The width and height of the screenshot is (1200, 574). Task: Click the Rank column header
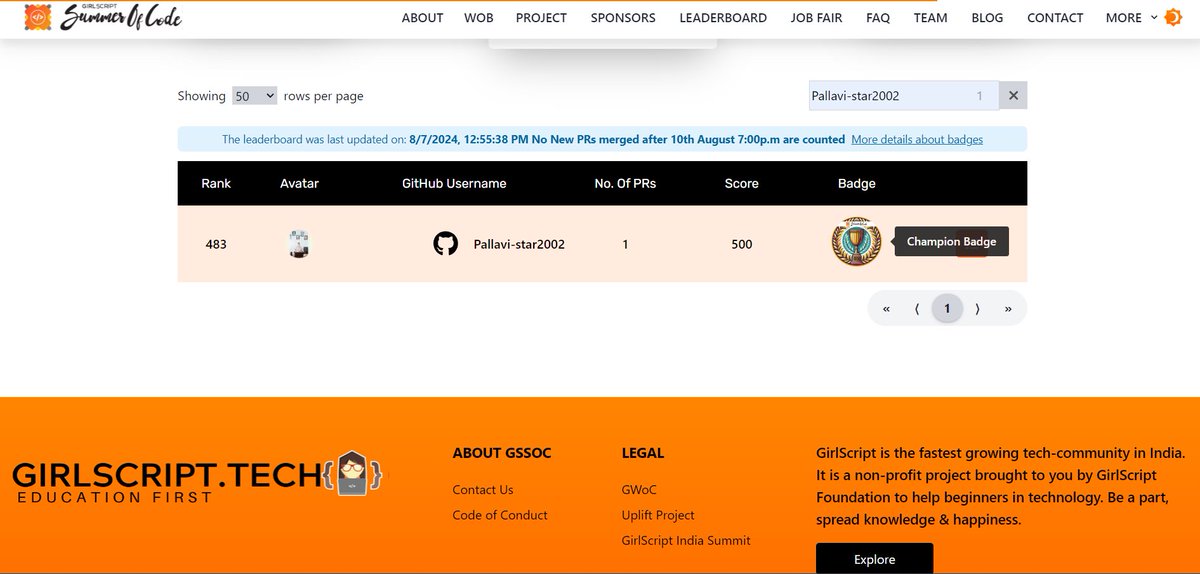tap(216, 183)
